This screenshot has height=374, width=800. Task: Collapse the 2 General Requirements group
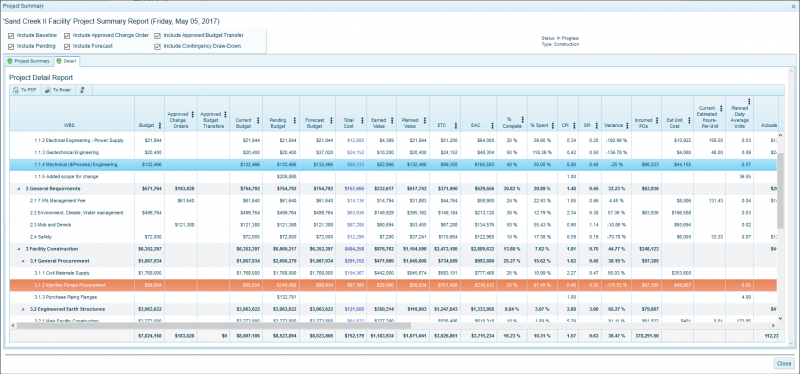[x=19, y=189]
